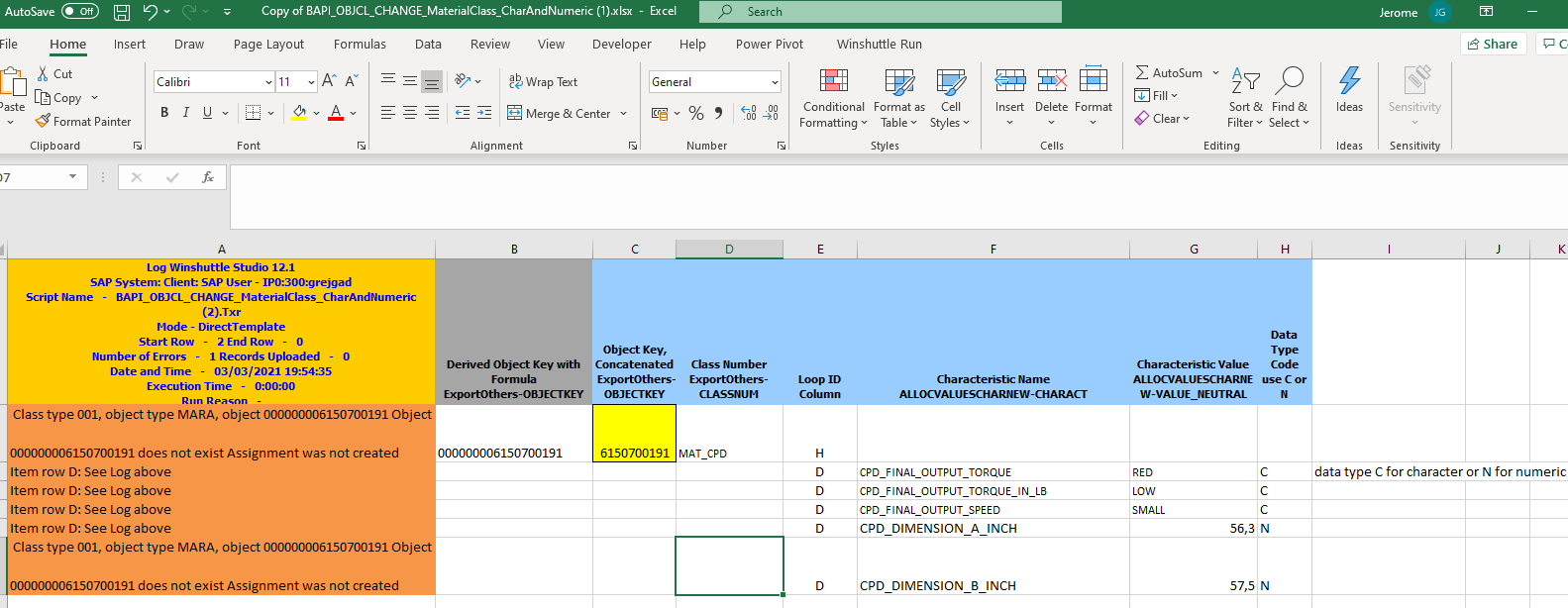1568x608 pixels.
Task: Expand the Calibri font name dropdown
Action: coord(268,82)
